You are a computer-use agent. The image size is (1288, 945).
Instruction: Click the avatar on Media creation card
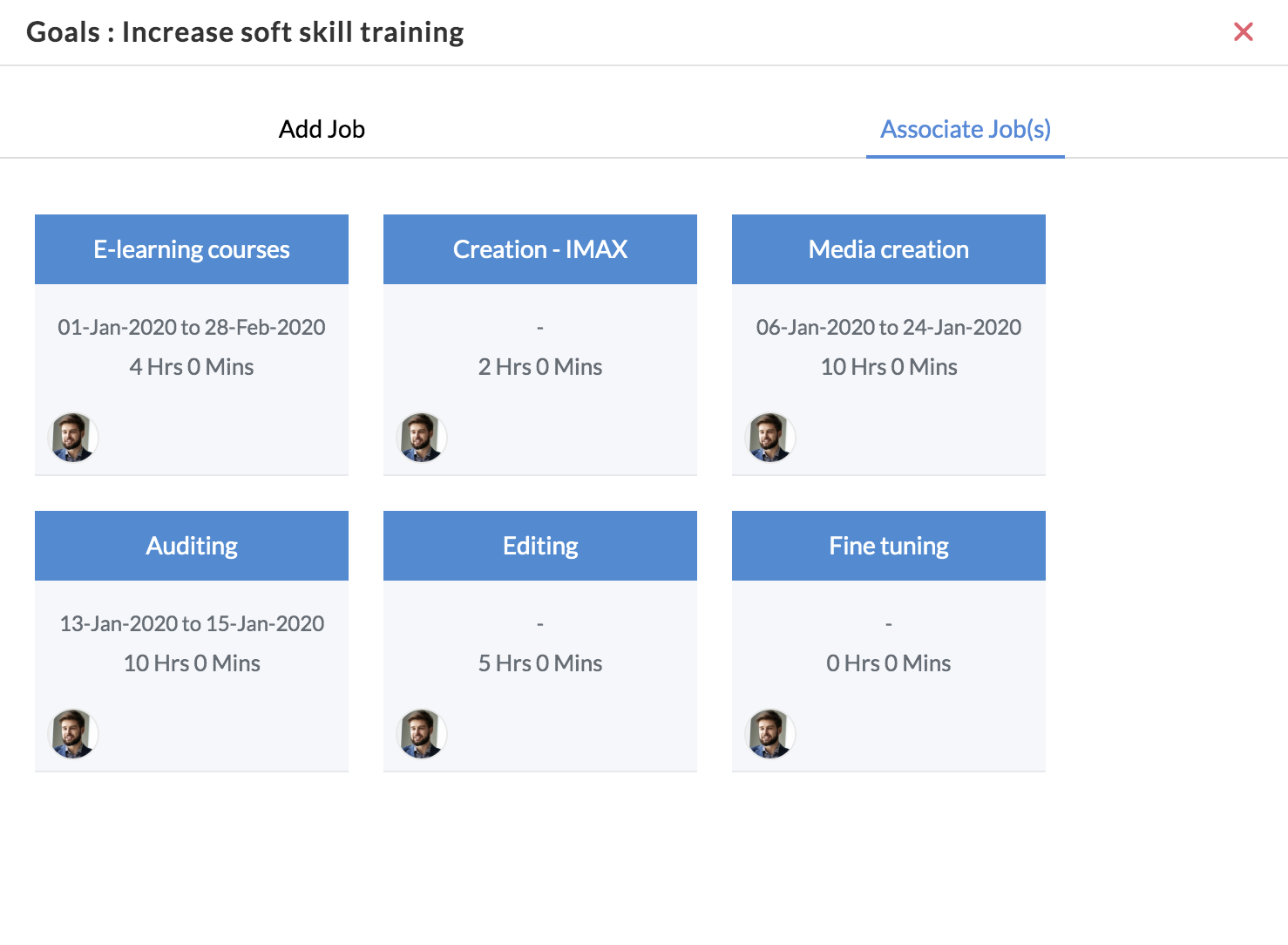click(770, 438)
